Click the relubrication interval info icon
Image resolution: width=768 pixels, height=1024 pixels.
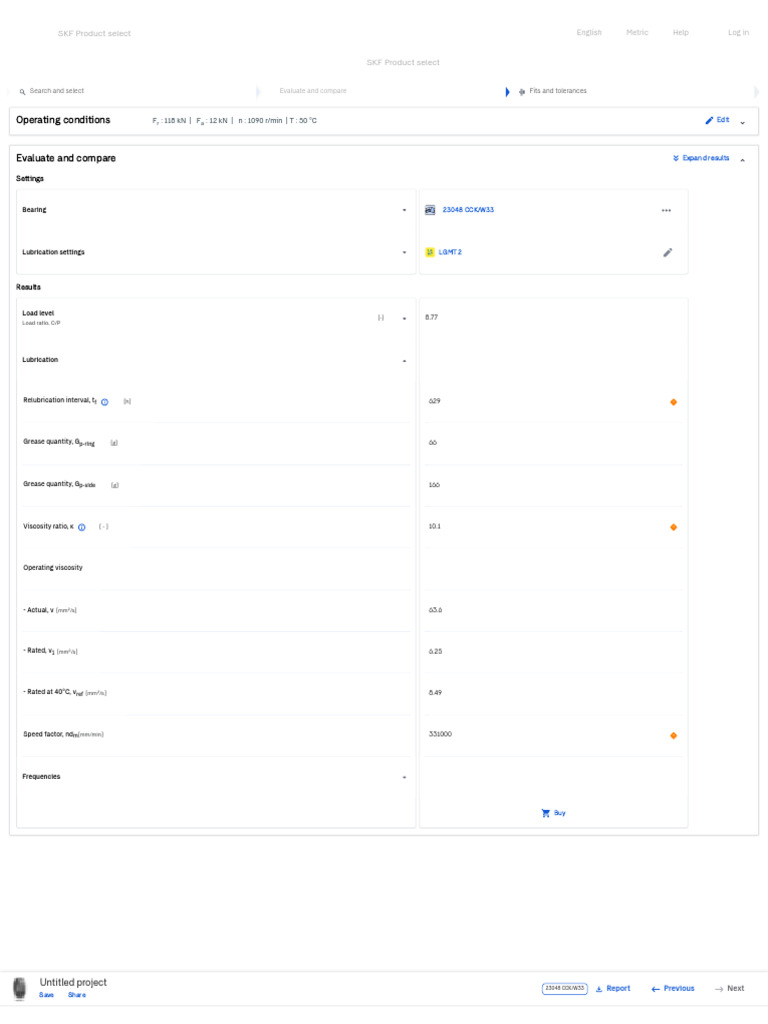click(105, 402)
